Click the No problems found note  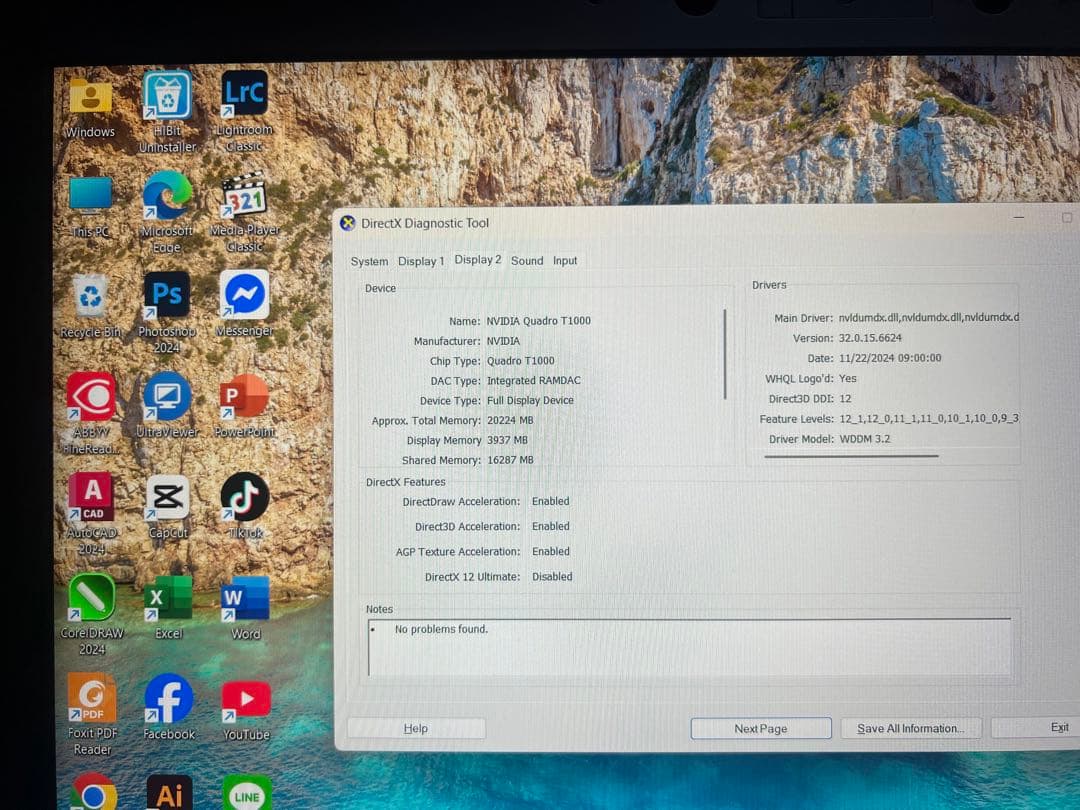click(441, 630)
